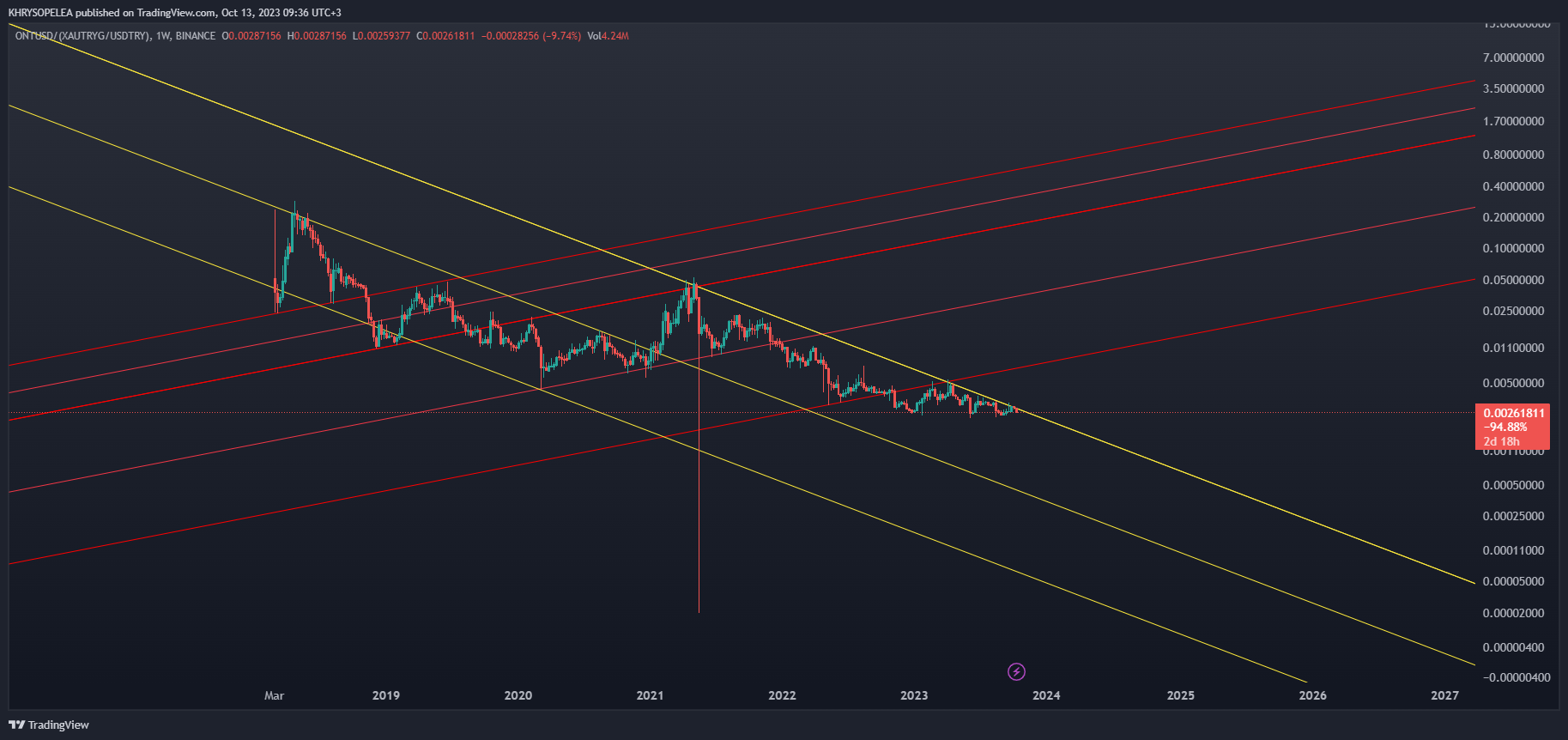Click the 2020 label on time axis
Screen dimensions: 1568x740
coord(518,695)
